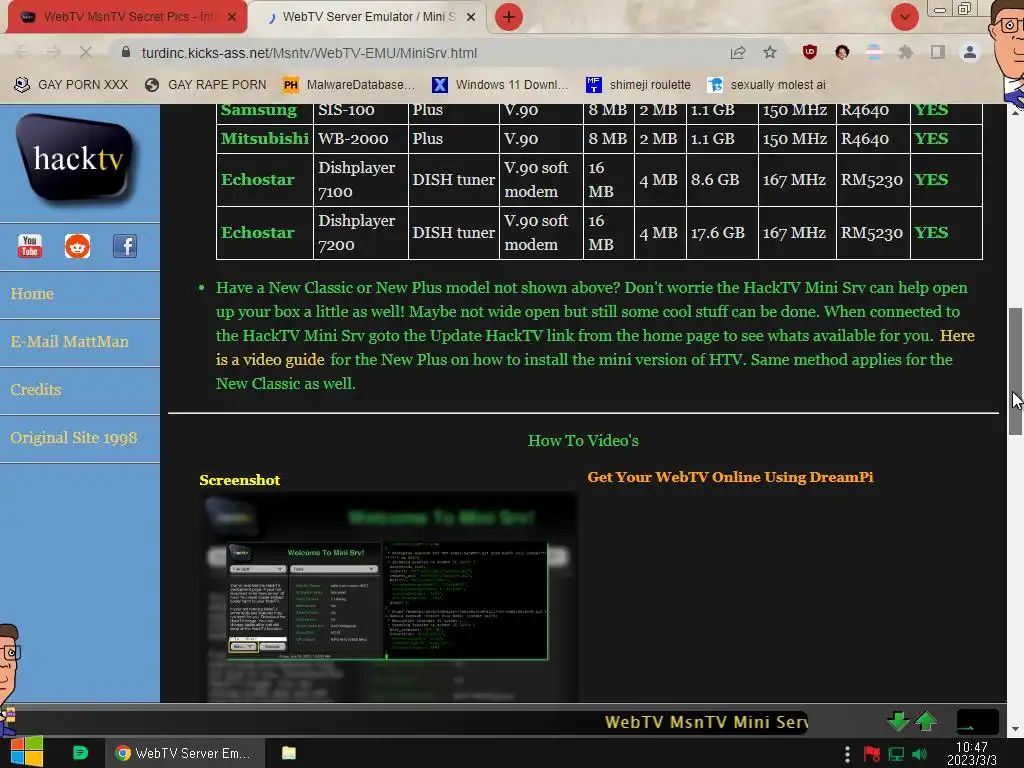Image resolution: width=1024 pixels, height=768 pixels.
Task: Open the Extensions puzzle piece menu
Action: pyautogui.click(x=906, y=52)
